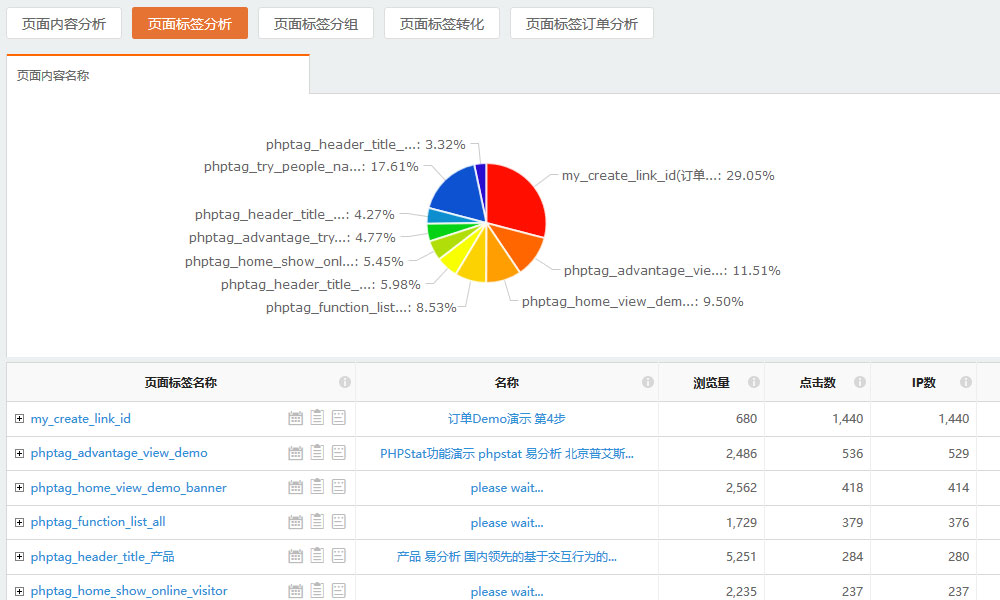Click list-detail icon in phptag_function_list_all row

click(339, 521)
